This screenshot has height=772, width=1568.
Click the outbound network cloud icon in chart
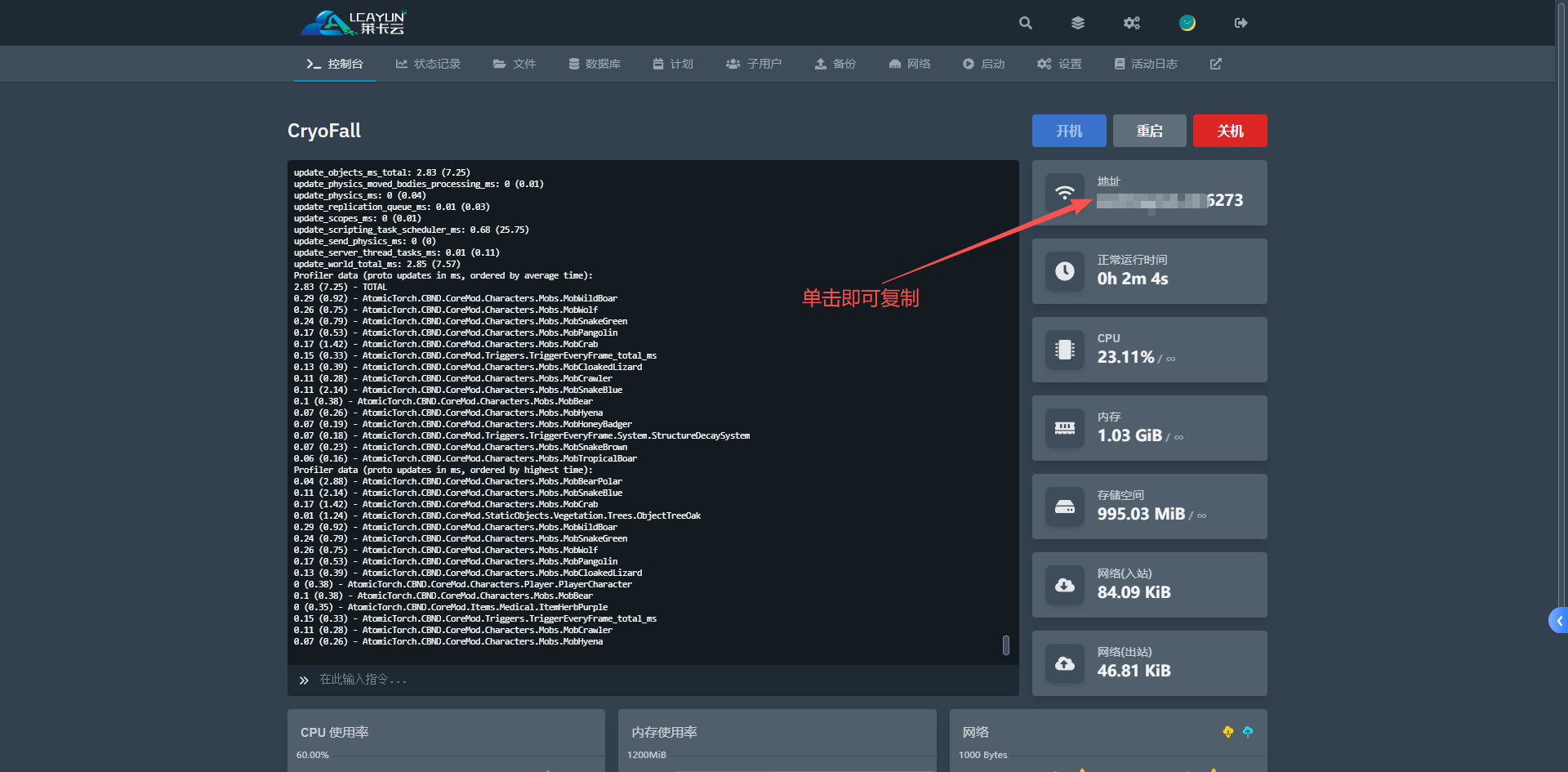(1248, 732)
